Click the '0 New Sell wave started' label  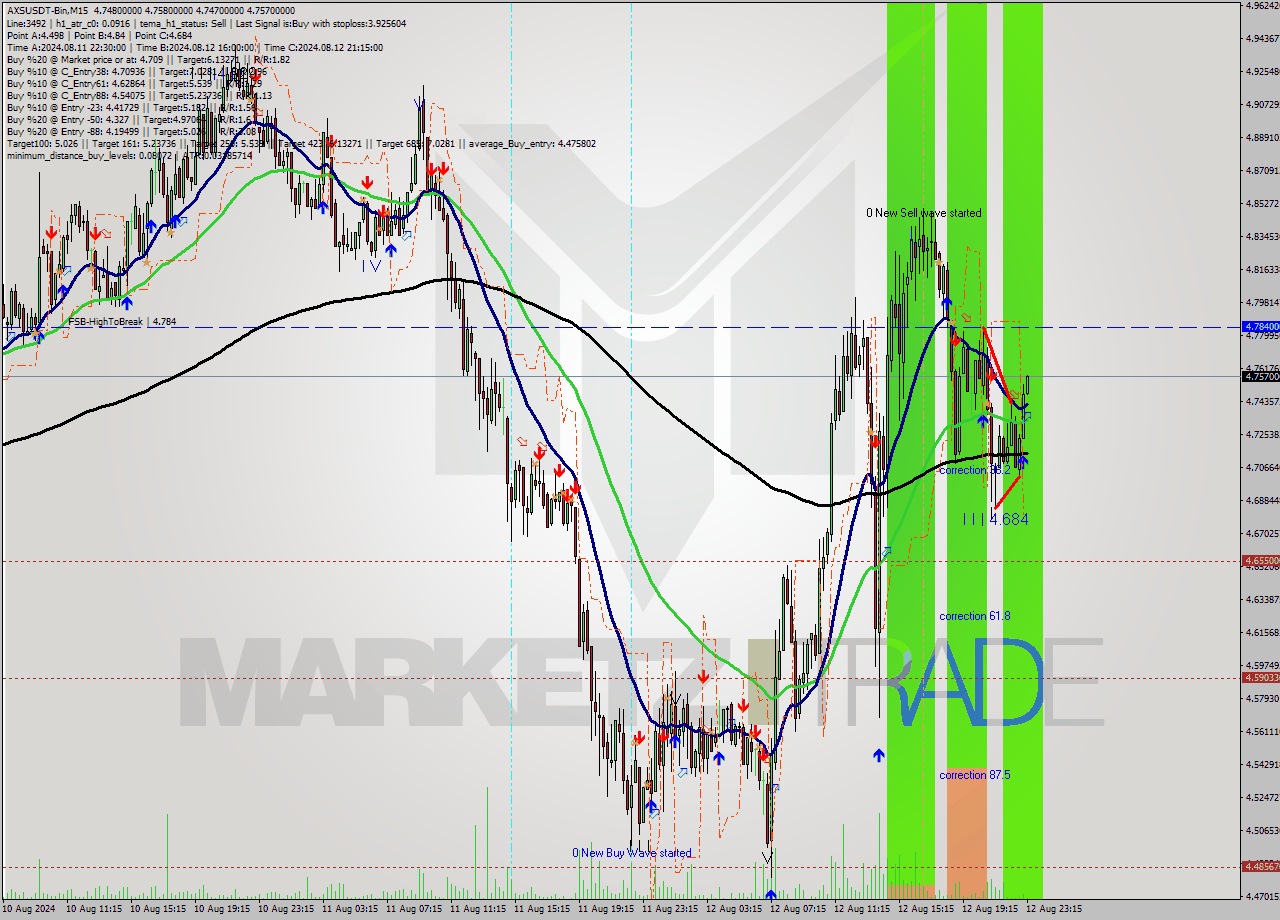(x=924, y=213)
